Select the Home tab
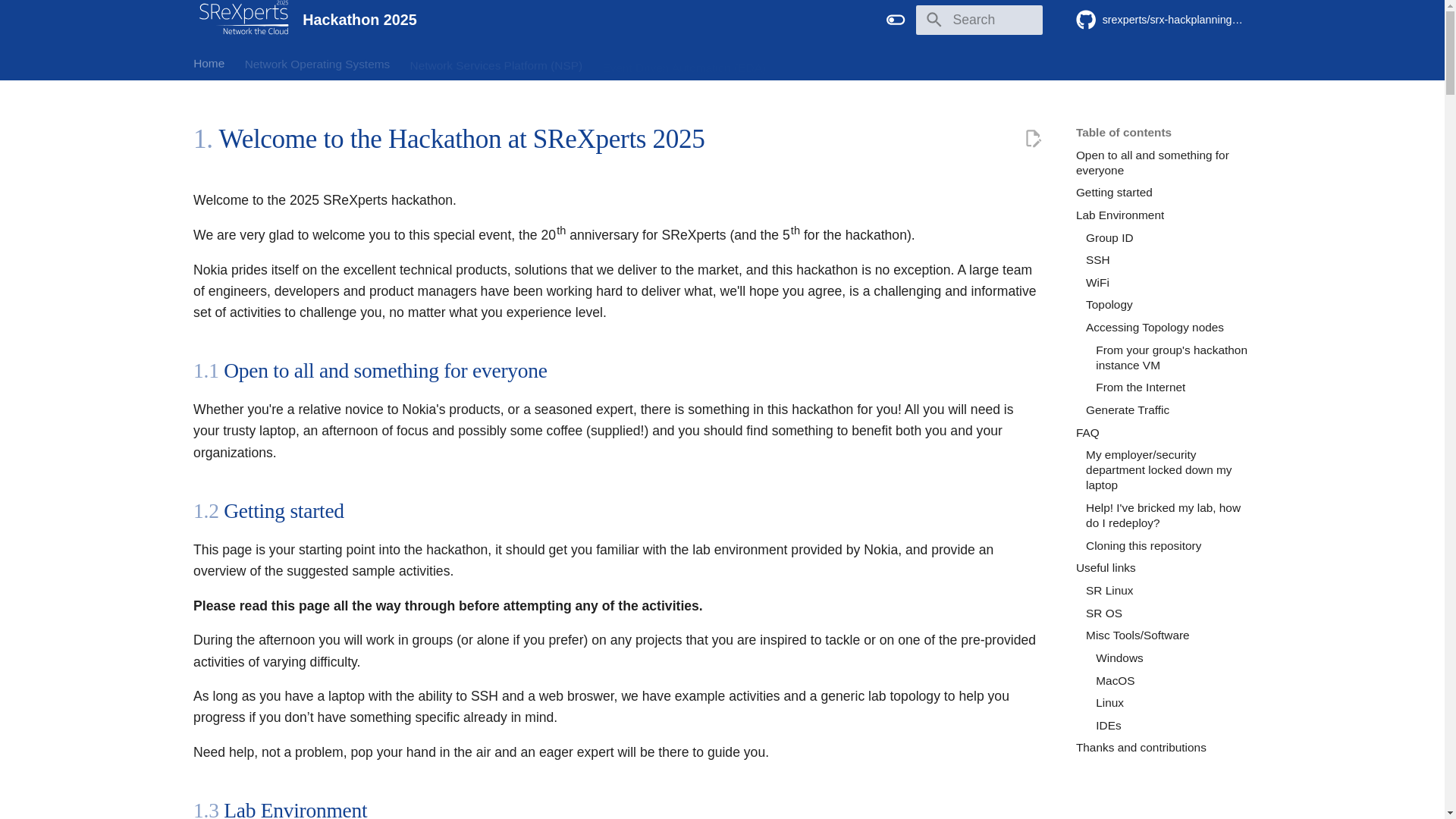Viewport: 1456px width, 819px height. (209, 64)
